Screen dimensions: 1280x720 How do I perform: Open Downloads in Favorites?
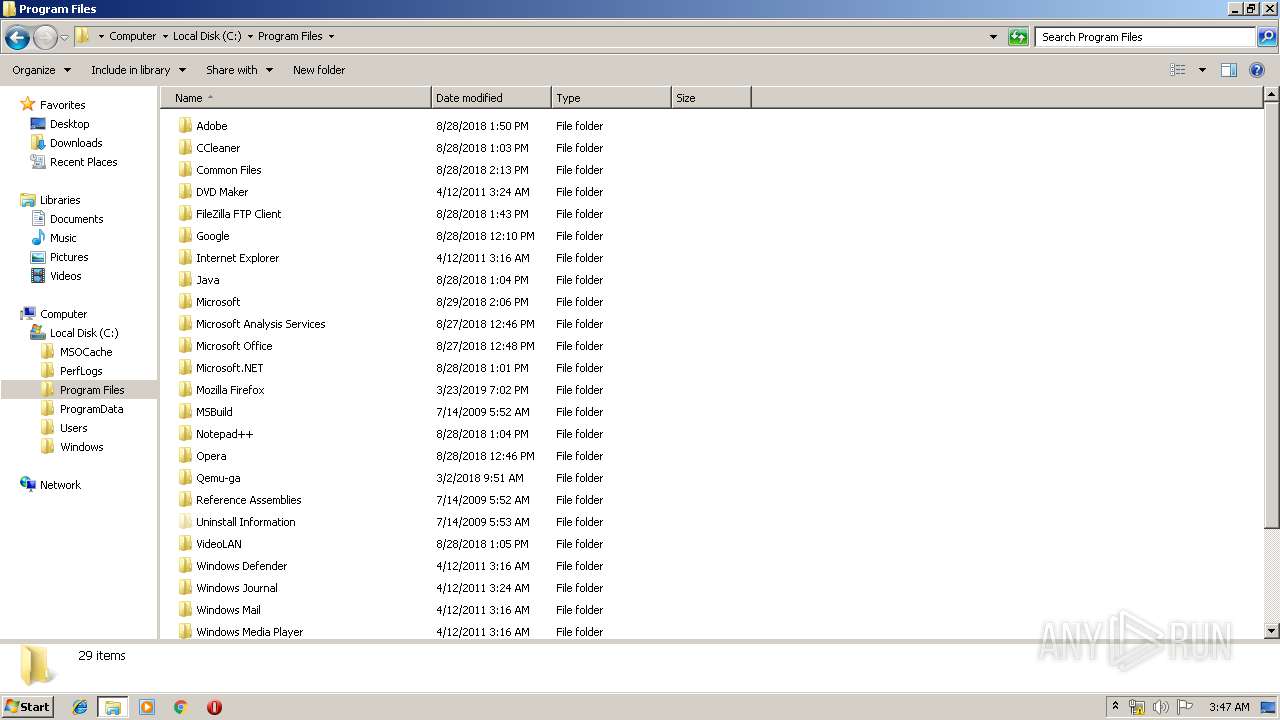(76, 143)
